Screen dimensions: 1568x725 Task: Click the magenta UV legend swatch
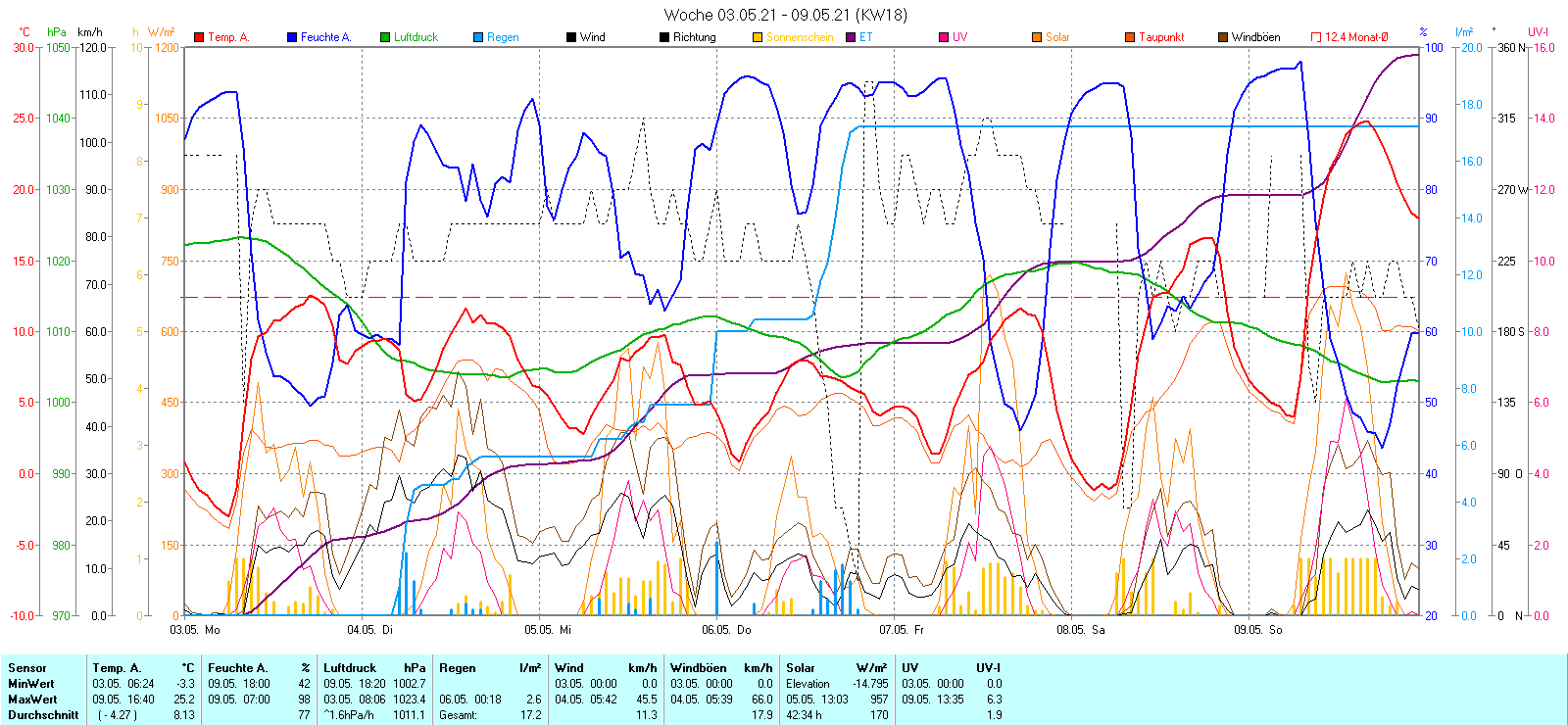(x=944, y=37)
